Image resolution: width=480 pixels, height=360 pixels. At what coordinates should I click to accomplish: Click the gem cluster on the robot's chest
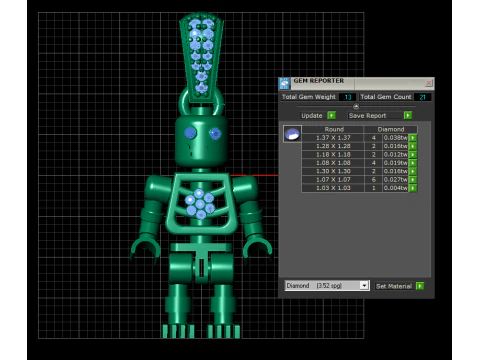(200, 204)
